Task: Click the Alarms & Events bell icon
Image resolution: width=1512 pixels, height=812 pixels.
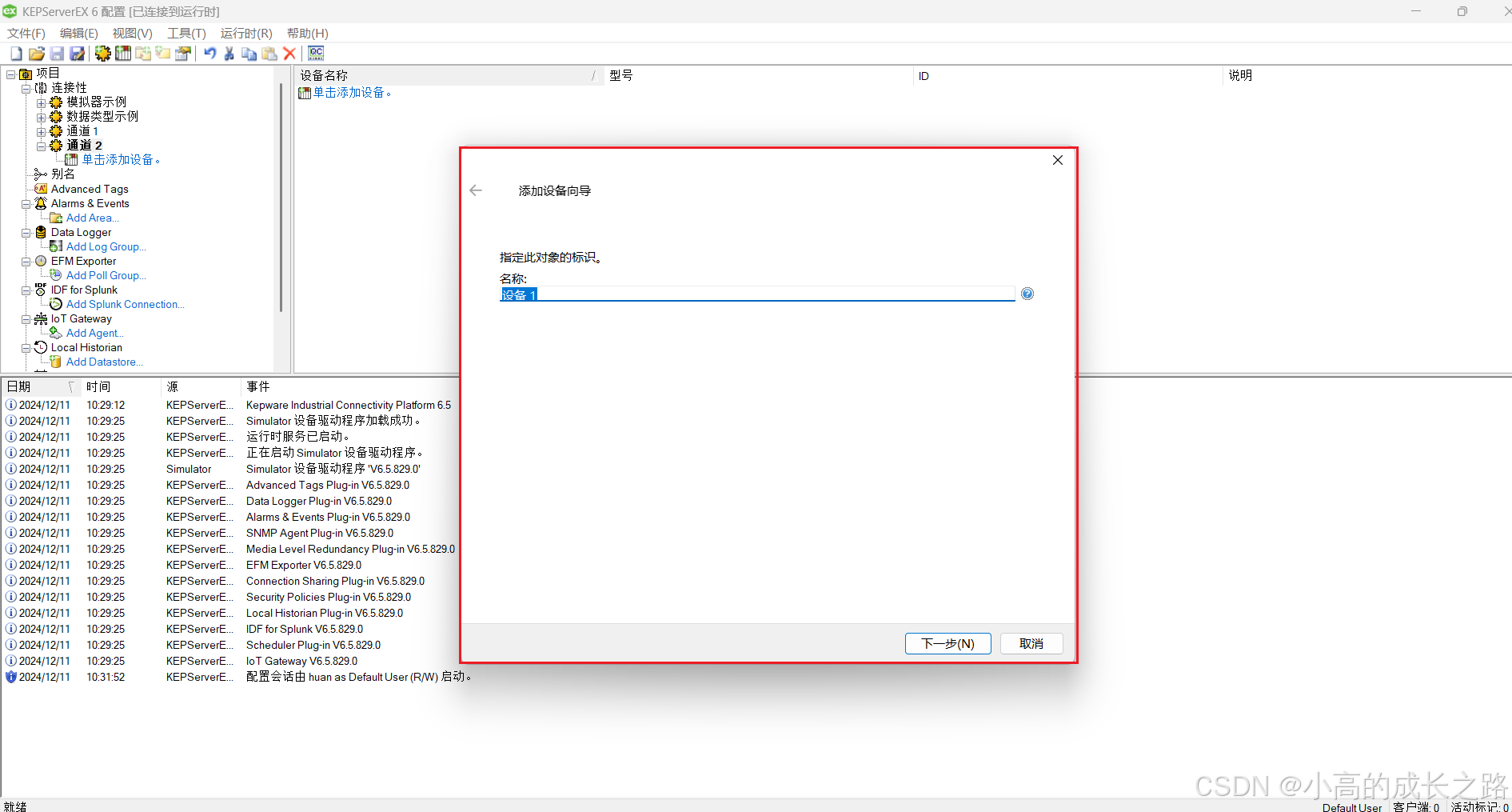Action: (41, 203)
